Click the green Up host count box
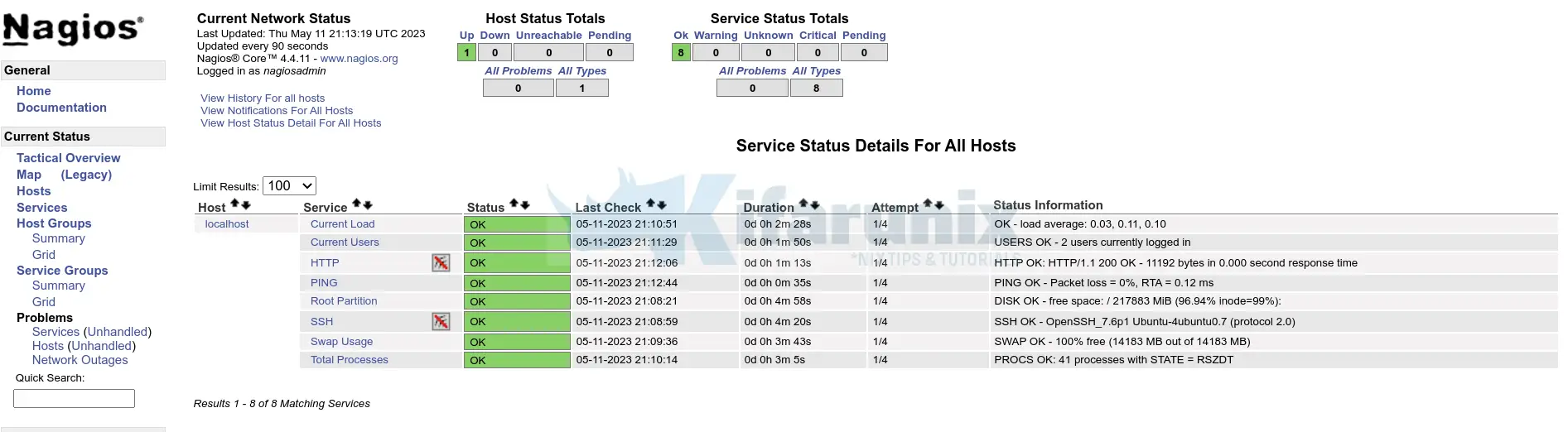The width and height of the screenshot is (1568, 432). coord(466,53)
